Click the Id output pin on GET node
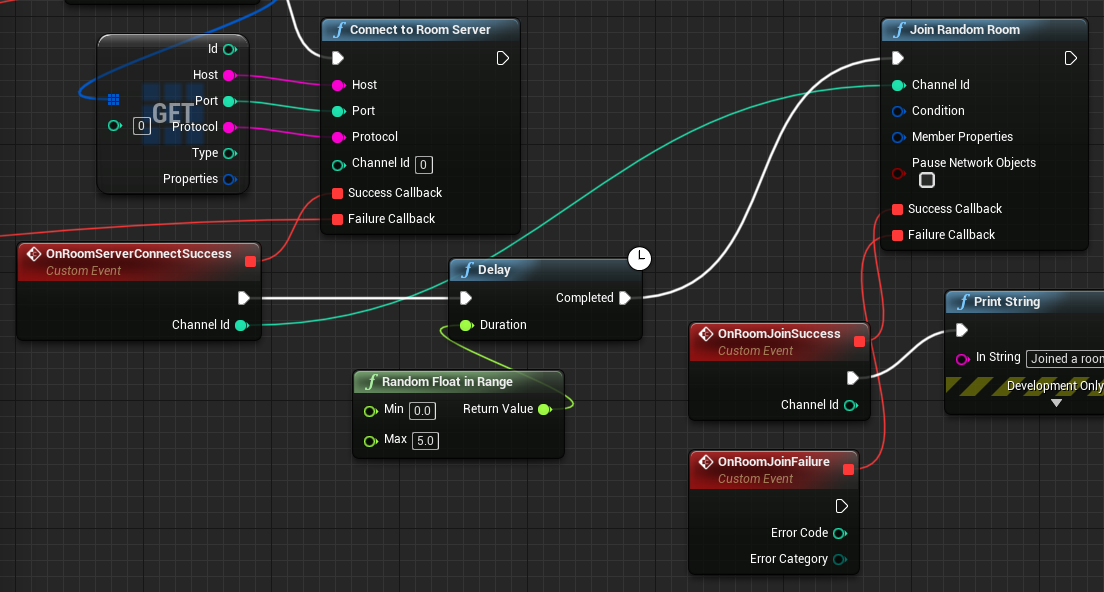This screenshot has width=1104, height=592. tap(230, 49)
